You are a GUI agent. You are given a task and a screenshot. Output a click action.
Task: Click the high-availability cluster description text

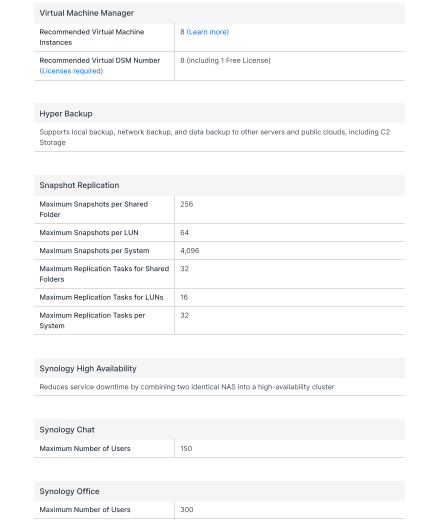[x=187, y=387]
